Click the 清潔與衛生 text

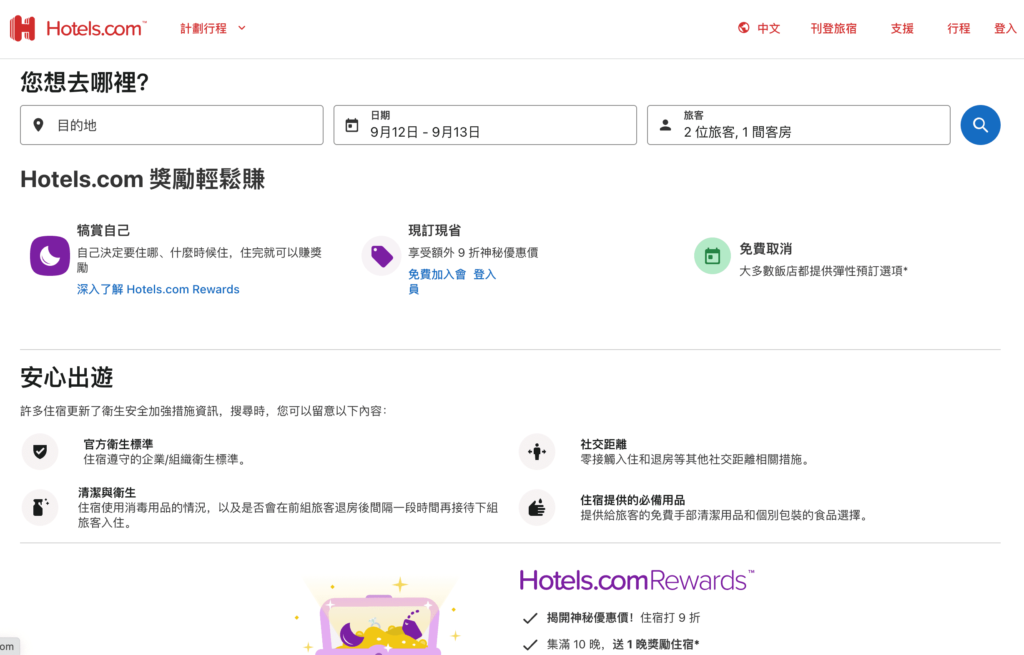[x=106, y=492]
